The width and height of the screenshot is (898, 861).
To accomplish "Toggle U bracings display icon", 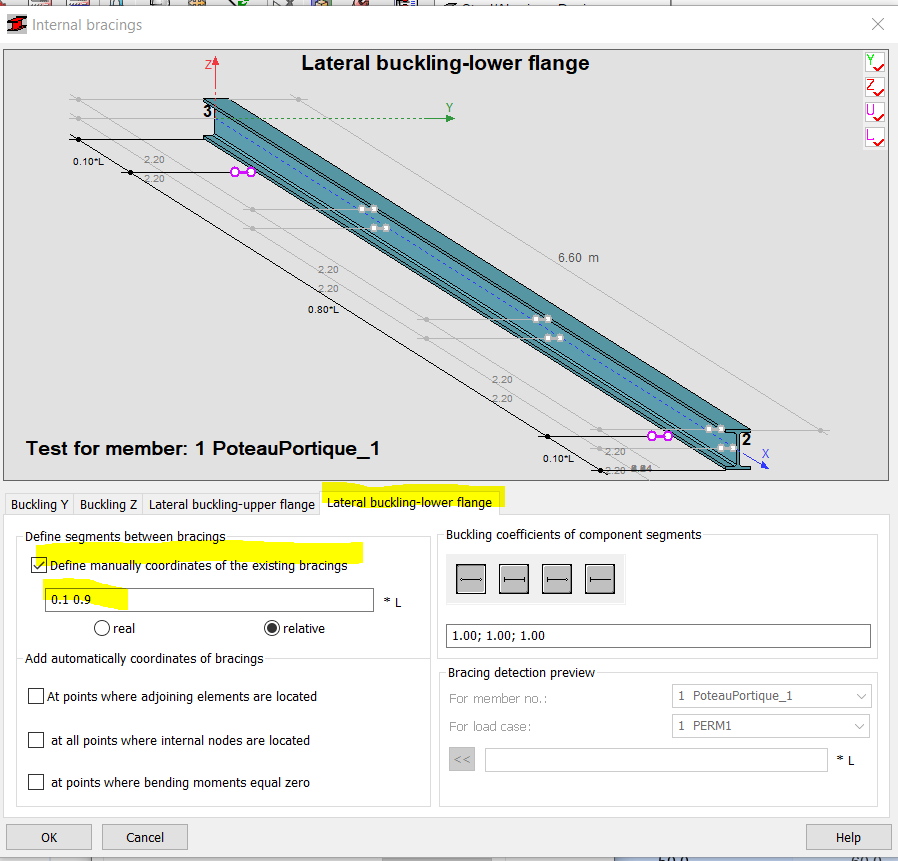I will pos(874,112).
